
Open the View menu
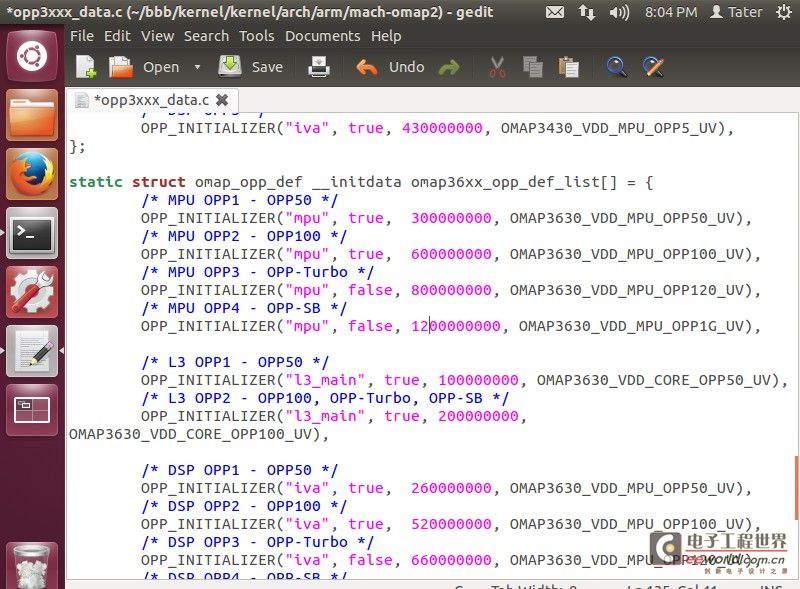pyautogui.click(x=158, y=36)
